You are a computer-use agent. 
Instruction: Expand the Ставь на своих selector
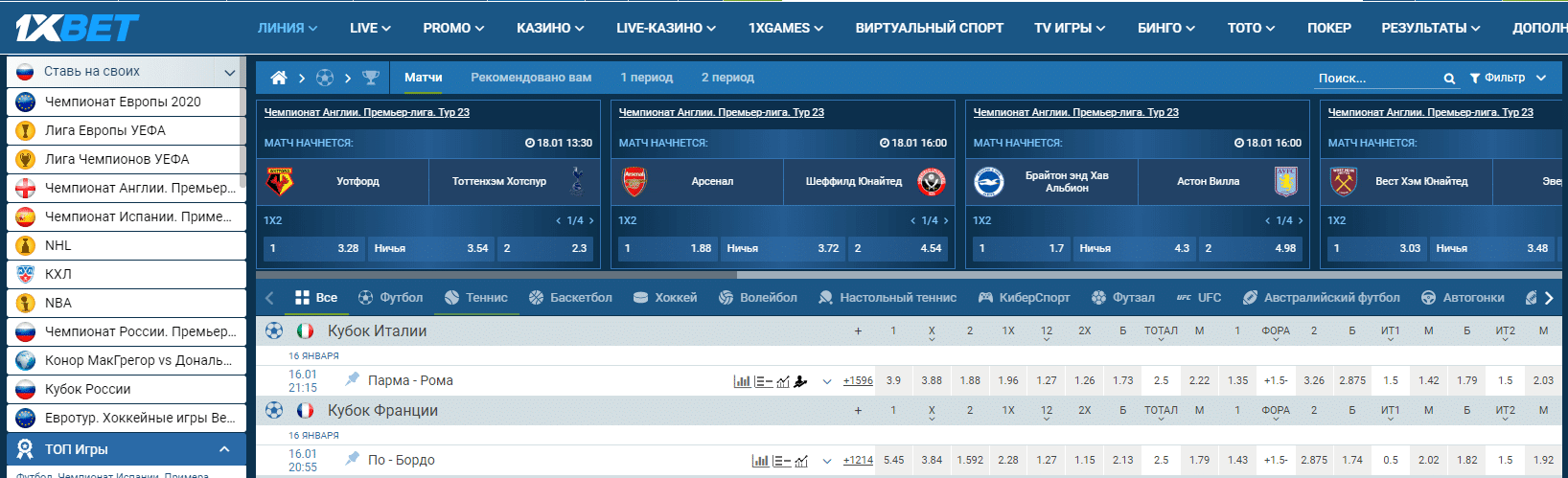(x=127, y=72)
